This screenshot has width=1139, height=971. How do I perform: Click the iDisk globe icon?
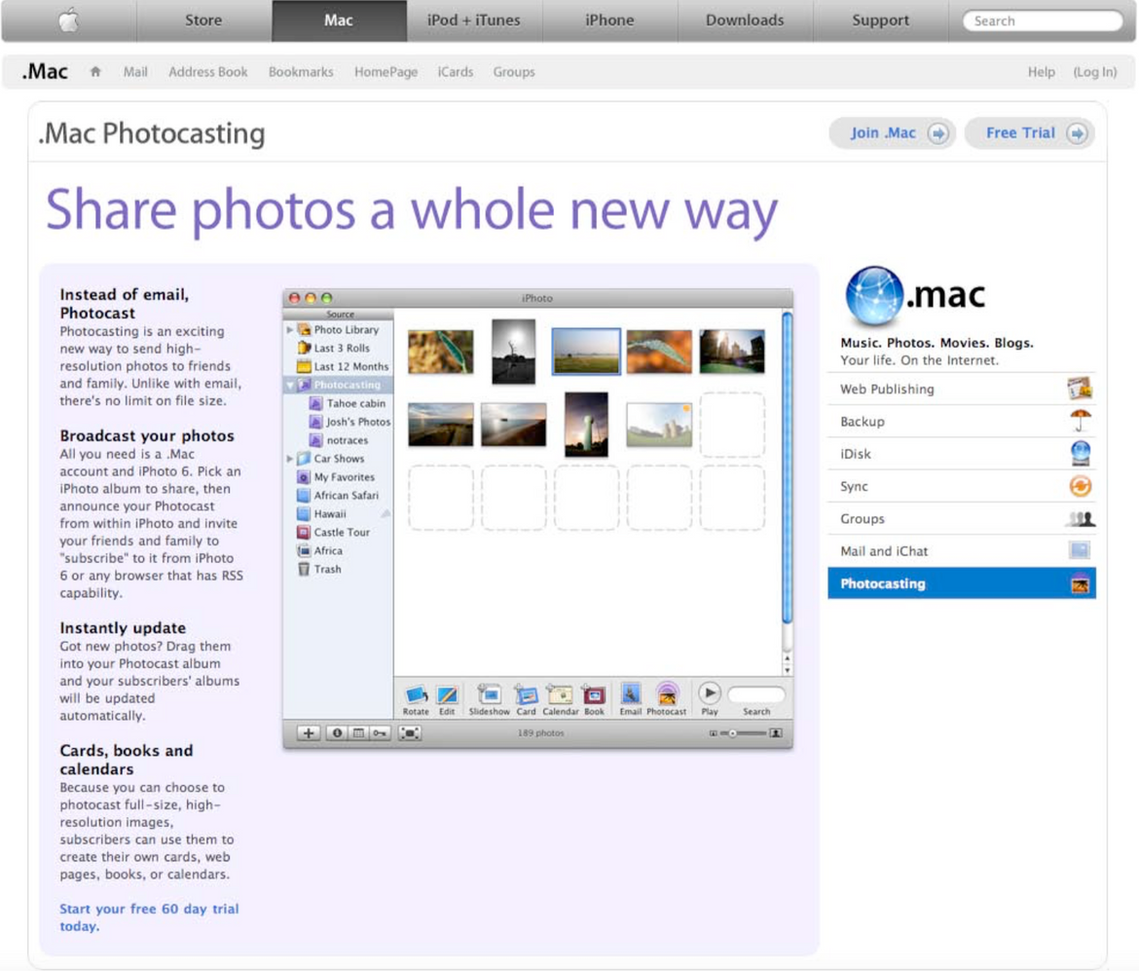point(1080,453)
